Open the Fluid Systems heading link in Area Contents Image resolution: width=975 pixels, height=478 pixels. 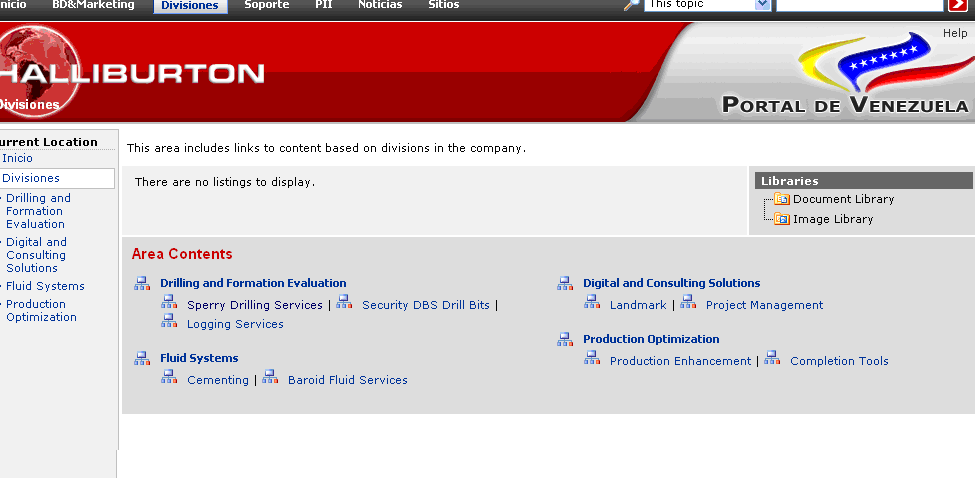tap(199, 358)
